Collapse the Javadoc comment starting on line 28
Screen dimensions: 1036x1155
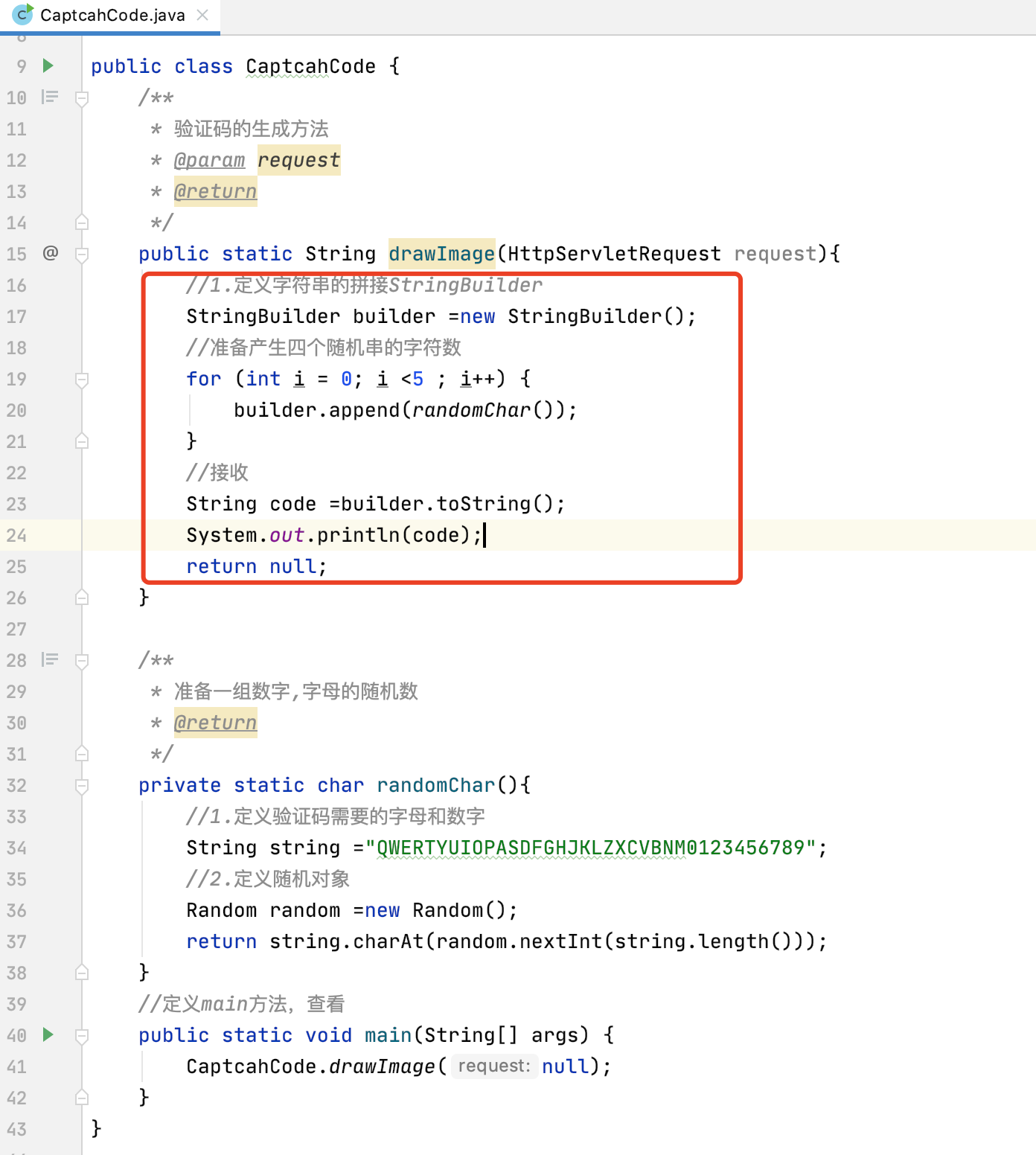[82, 660]
